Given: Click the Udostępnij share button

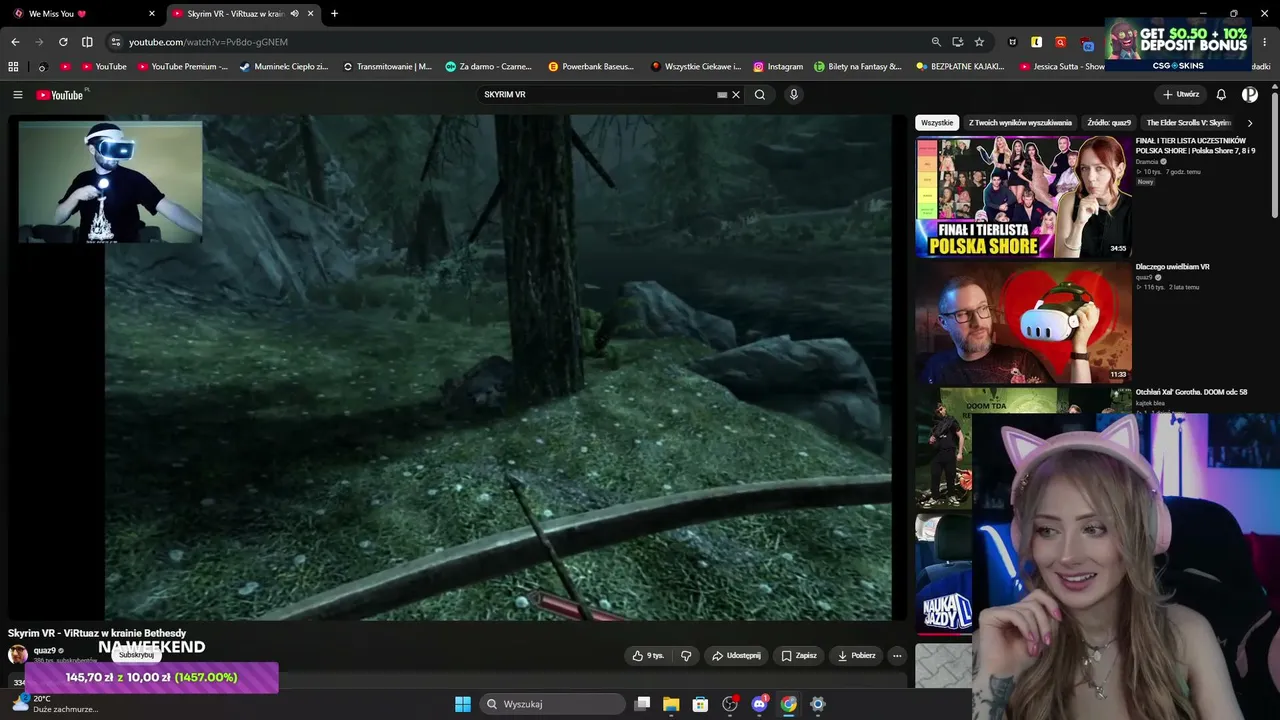Looking at the screenshot, I should pyautogui.click(x=736, y=656).
